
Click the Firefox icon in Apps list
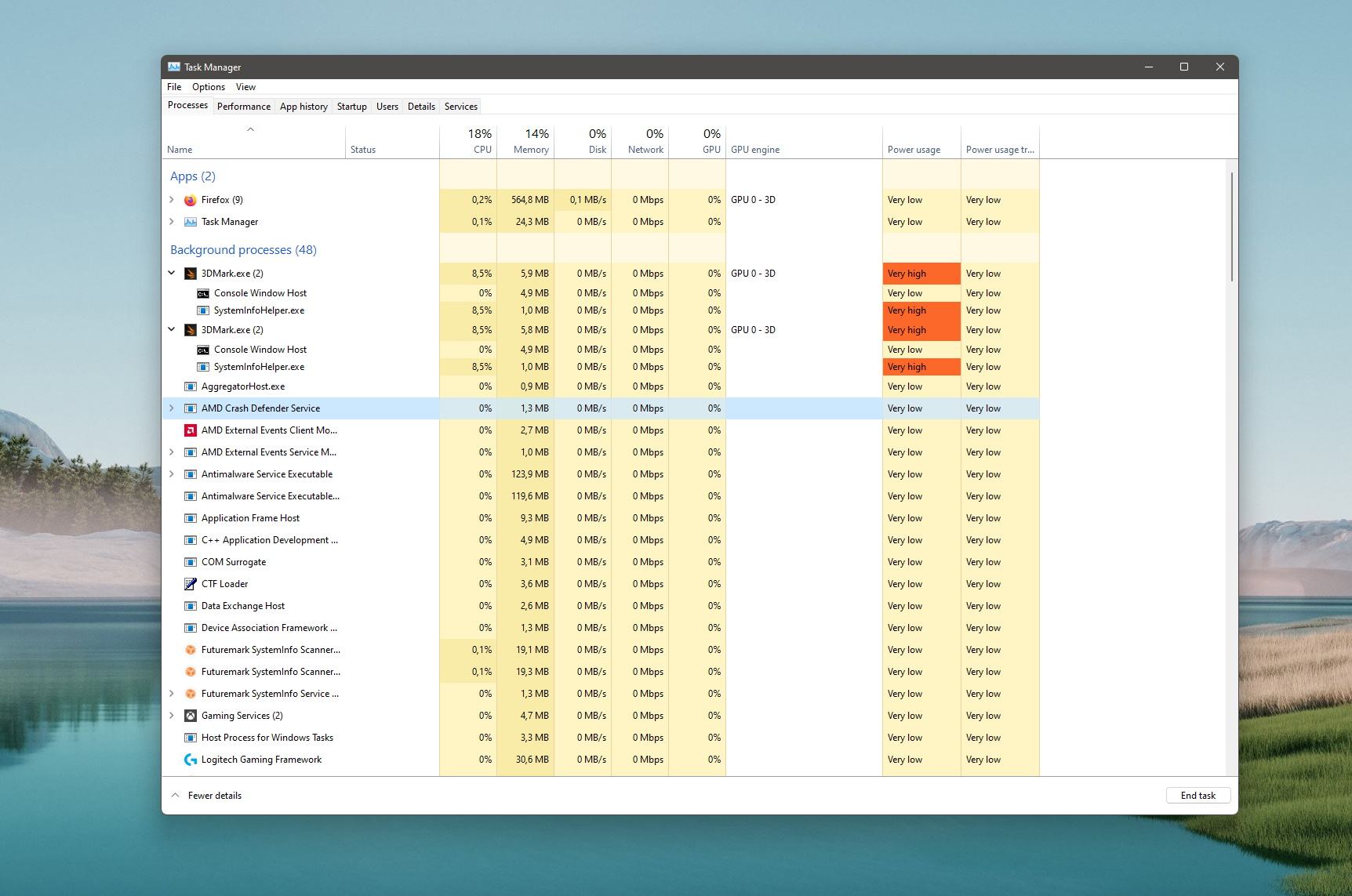coord(190,200)
